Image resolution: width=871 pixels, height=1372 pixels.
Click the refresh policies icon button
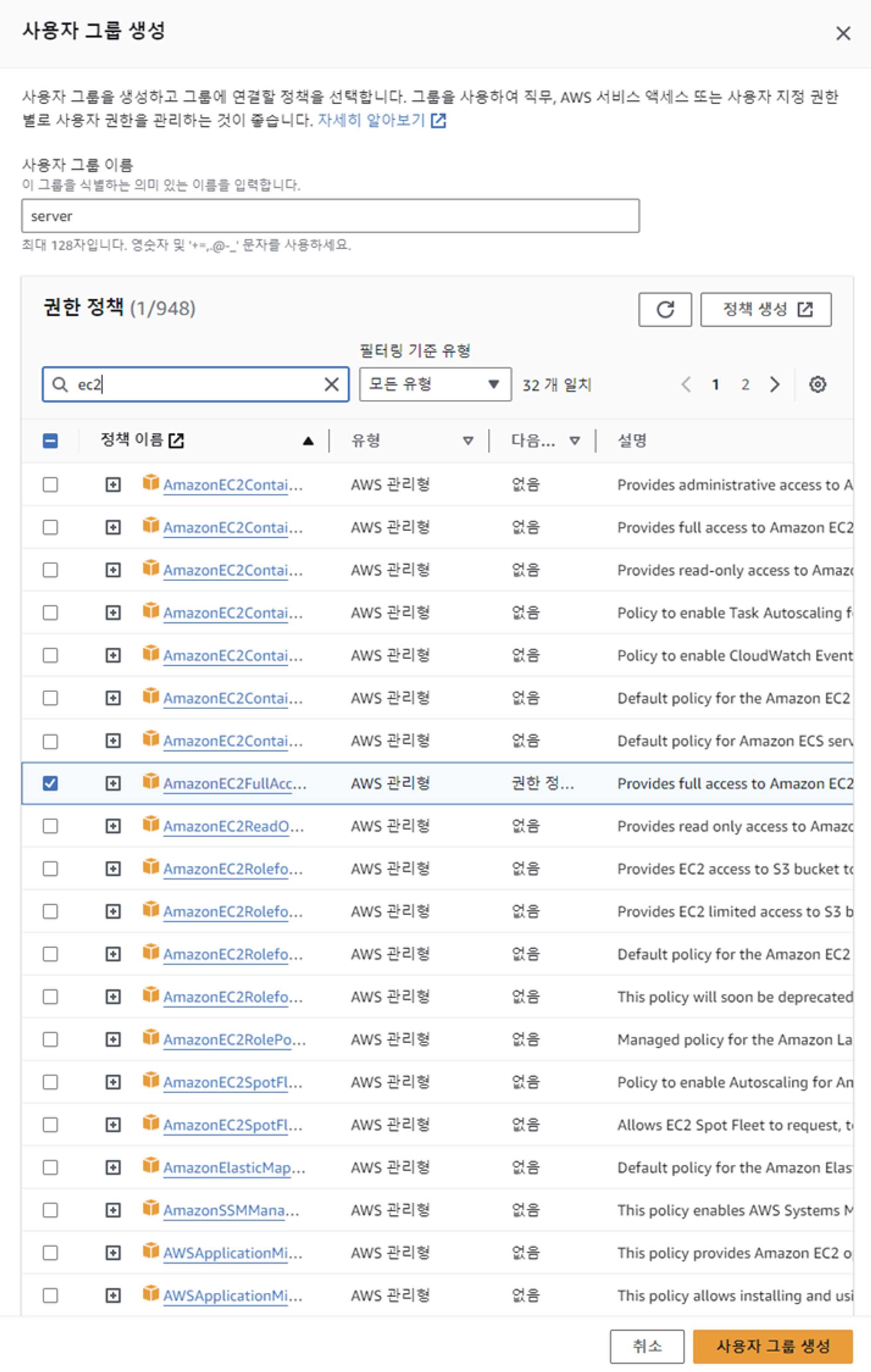[665, 310]
